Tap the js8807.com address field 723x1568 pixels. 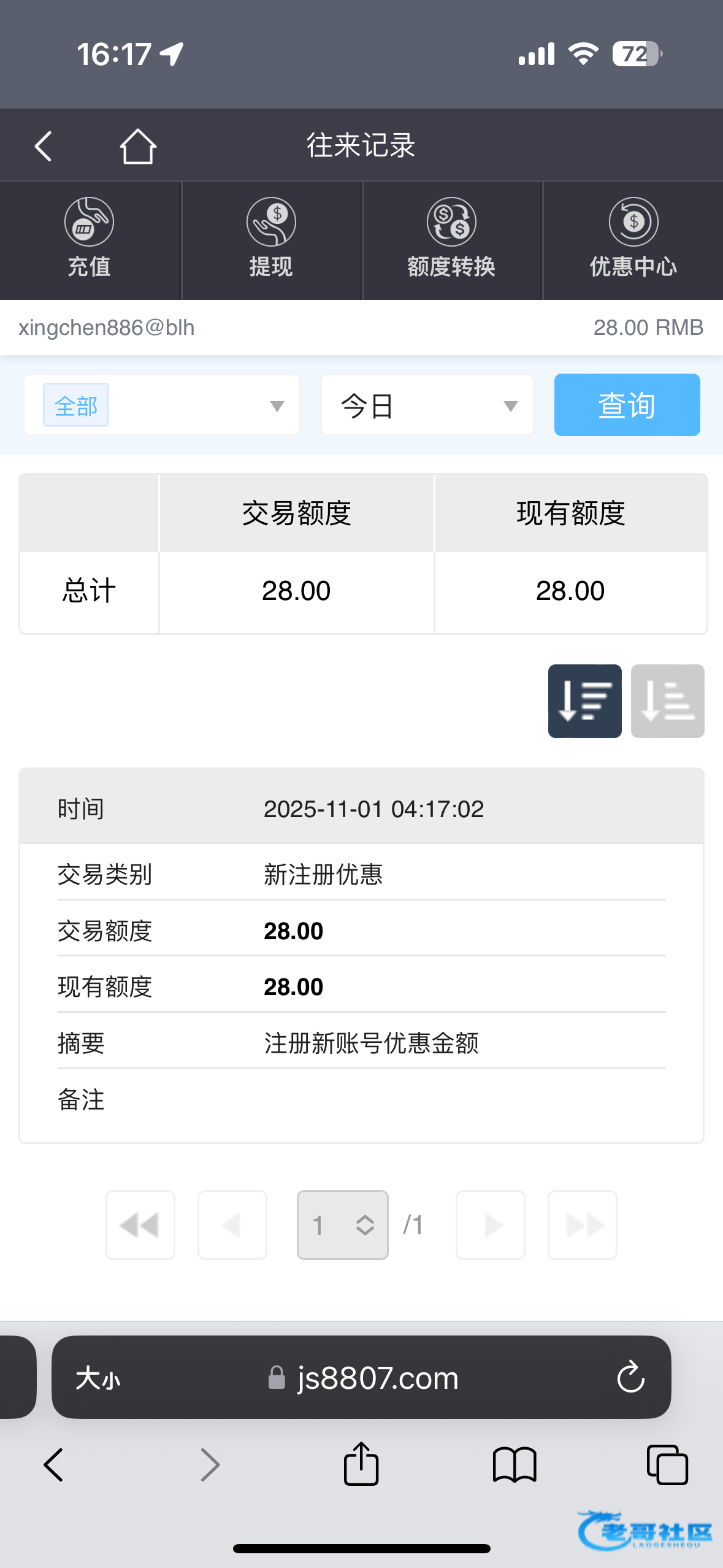377,1378
